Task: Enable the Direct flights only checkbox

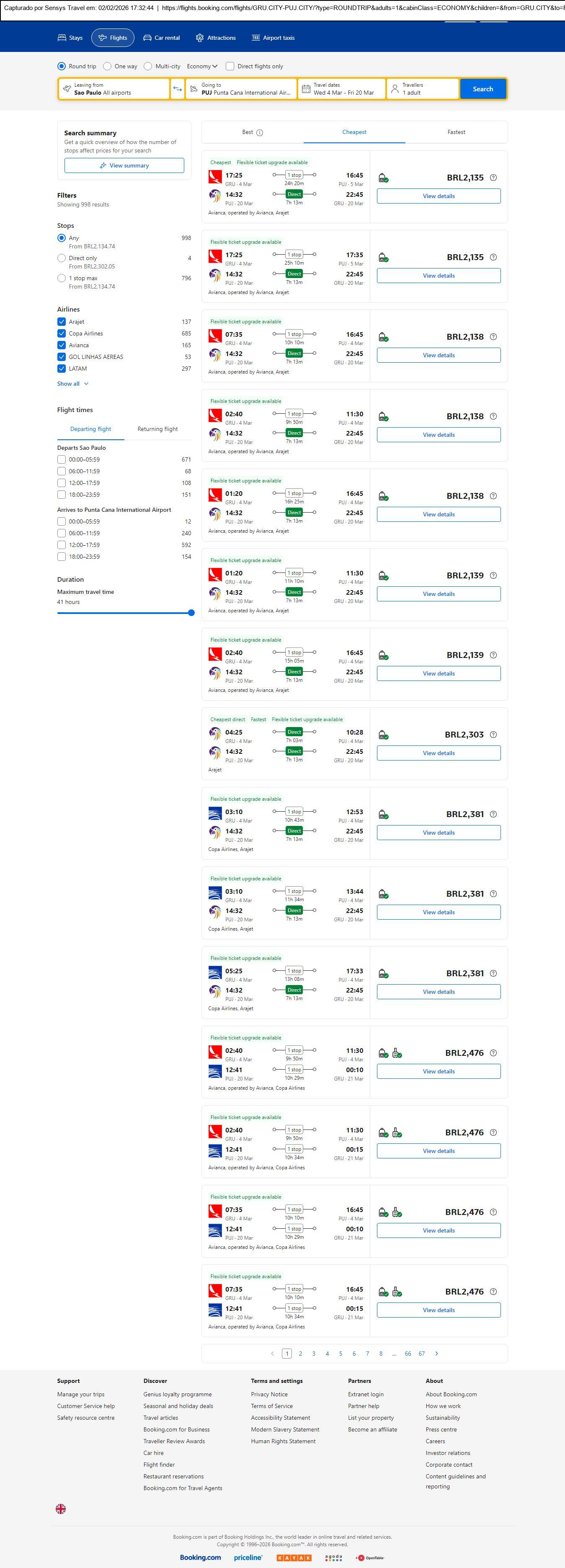Action: [230, 66]
